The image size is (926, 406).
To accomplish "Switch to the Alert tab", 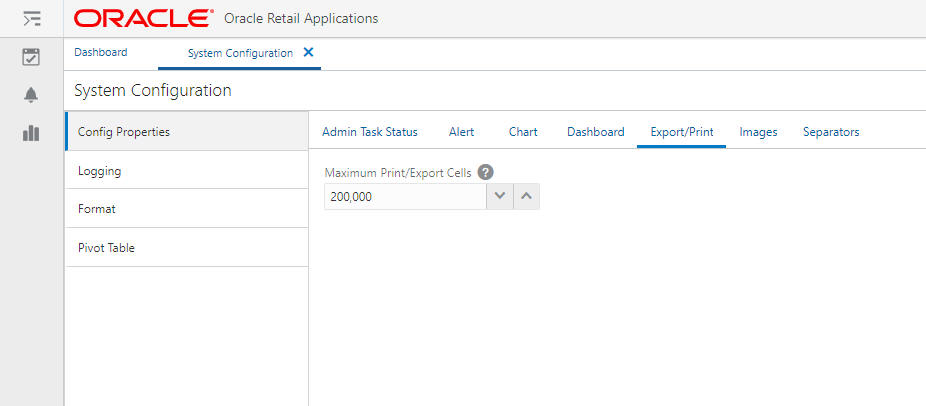I will click(x=461, y=132).
